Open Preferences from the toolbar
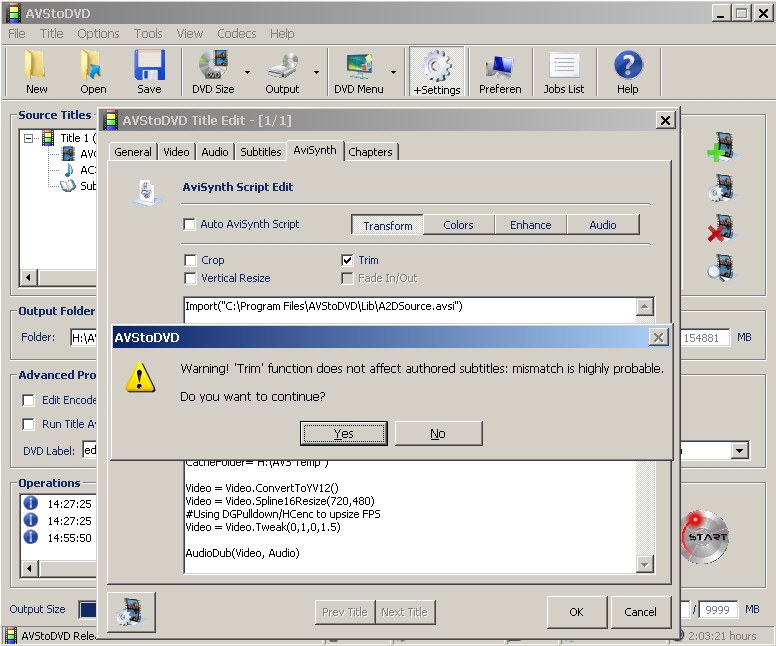Image resolution: width=776 pixels, height=646 pixels. [x=500, y=67]
